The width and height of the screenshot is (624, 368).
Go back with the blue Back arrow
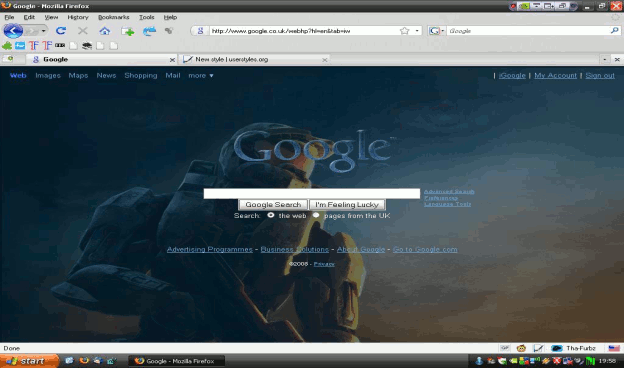pos(13,31)
